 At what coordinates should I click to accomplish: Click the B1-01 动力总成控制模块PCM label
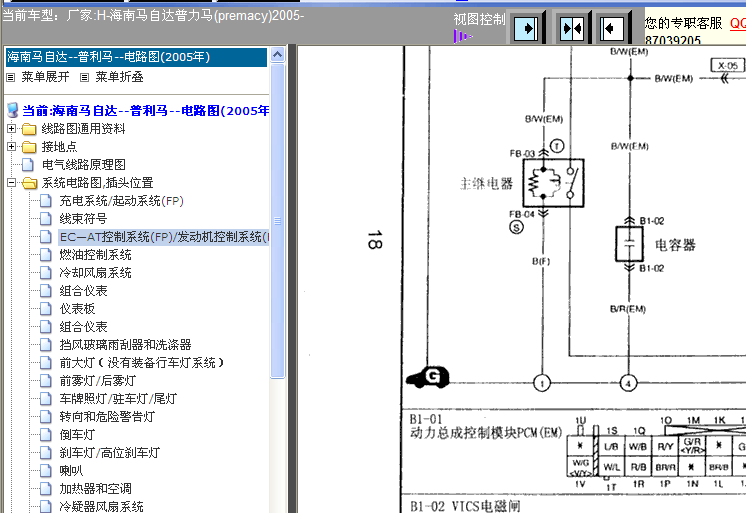coord(486,426)
